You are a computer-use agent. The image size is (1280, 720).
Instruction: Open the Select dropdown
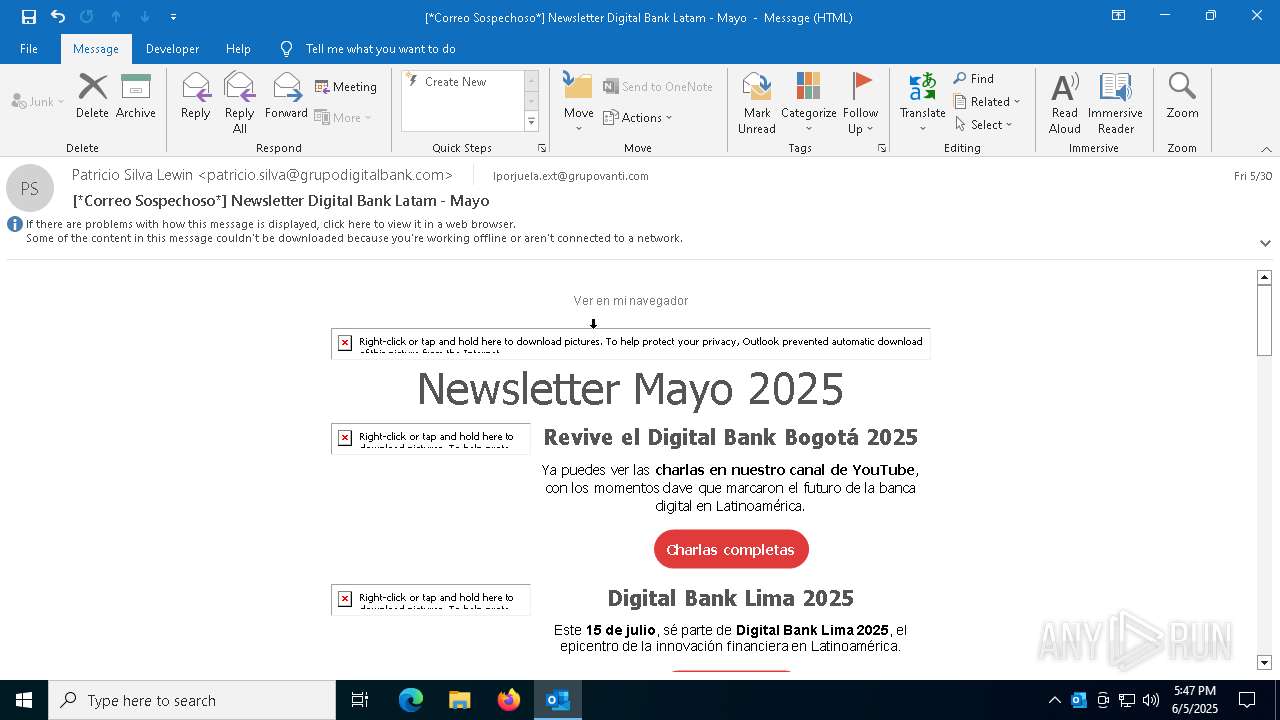coord(984,124)
